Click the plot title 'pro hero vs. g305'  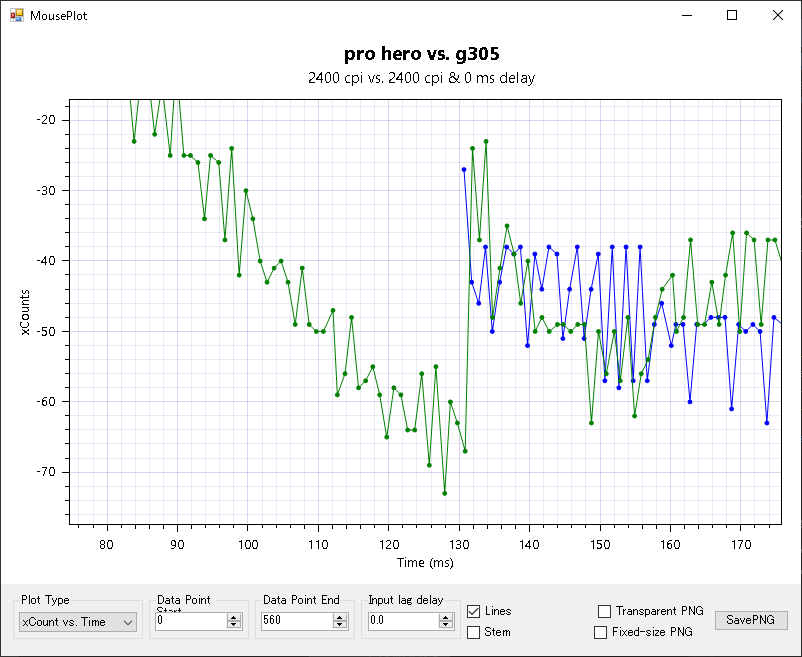(x=421, y=53)
